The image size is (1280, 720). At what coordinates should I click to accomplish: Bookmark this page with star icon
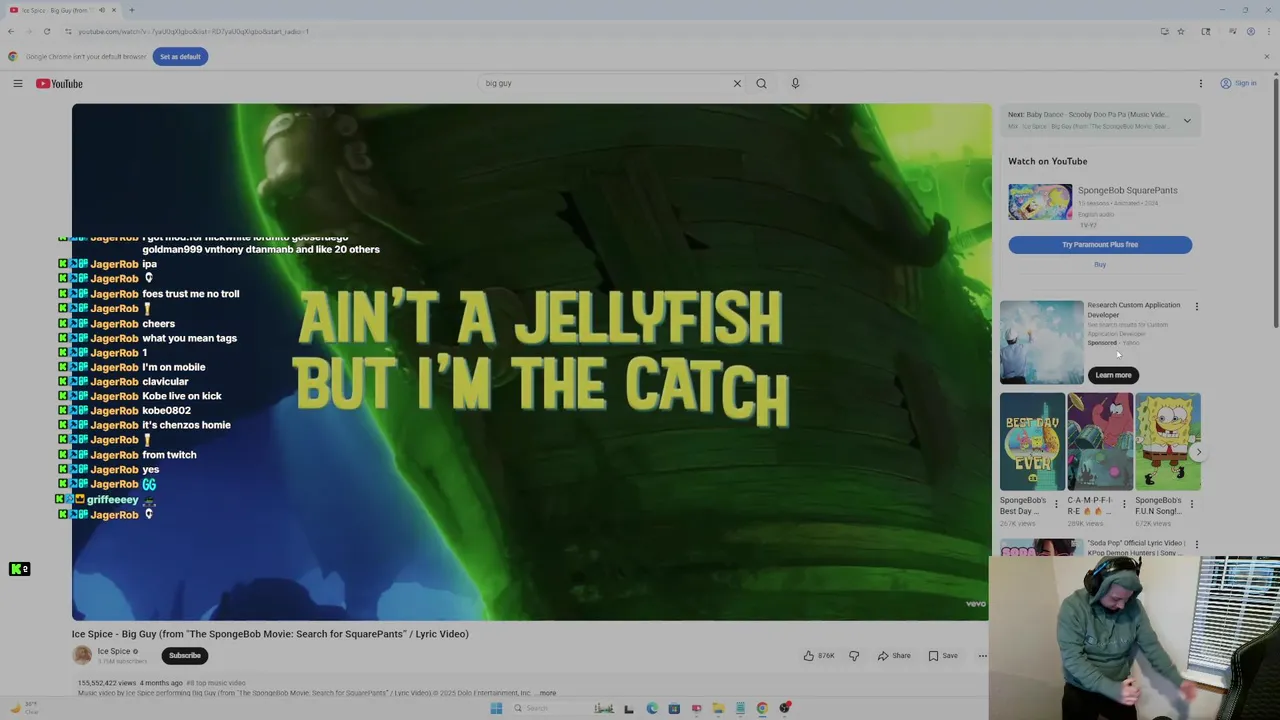(x=1181, y=32)
